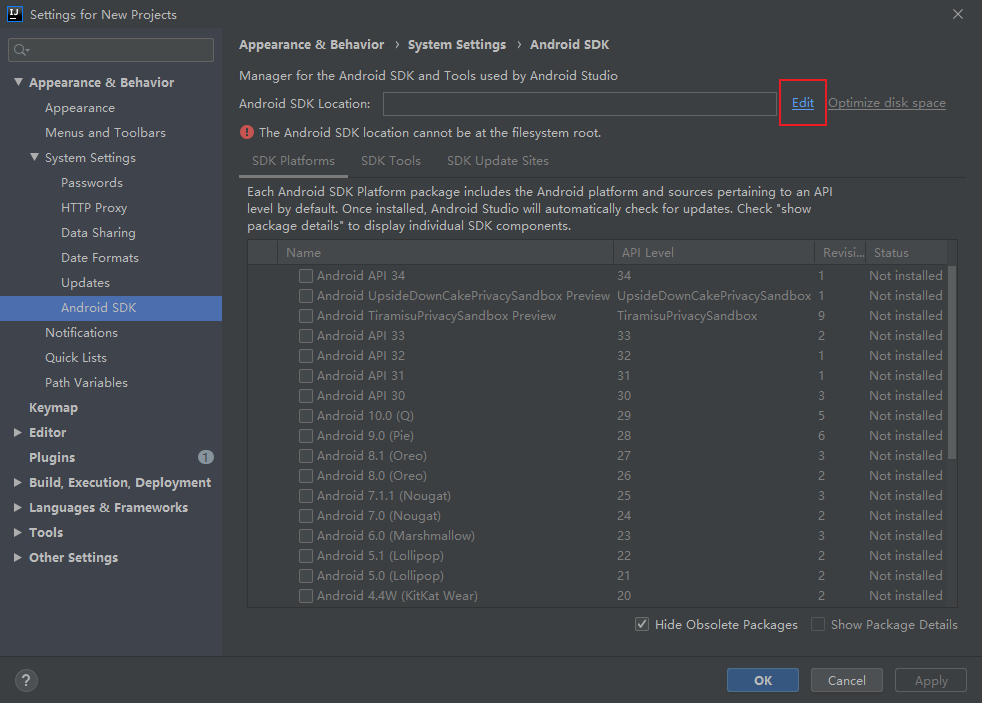Switch to the SDK Tools tab
This screenshot has width=982, height=703.
pos(390,160)
